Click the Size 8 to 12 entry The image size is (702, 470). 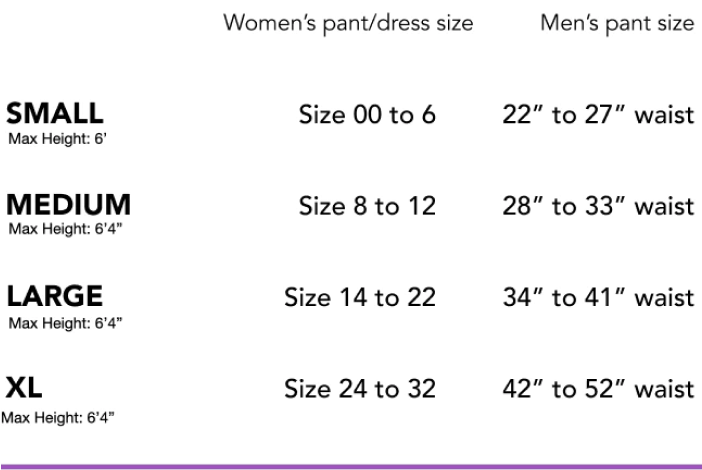coord(367,207)
